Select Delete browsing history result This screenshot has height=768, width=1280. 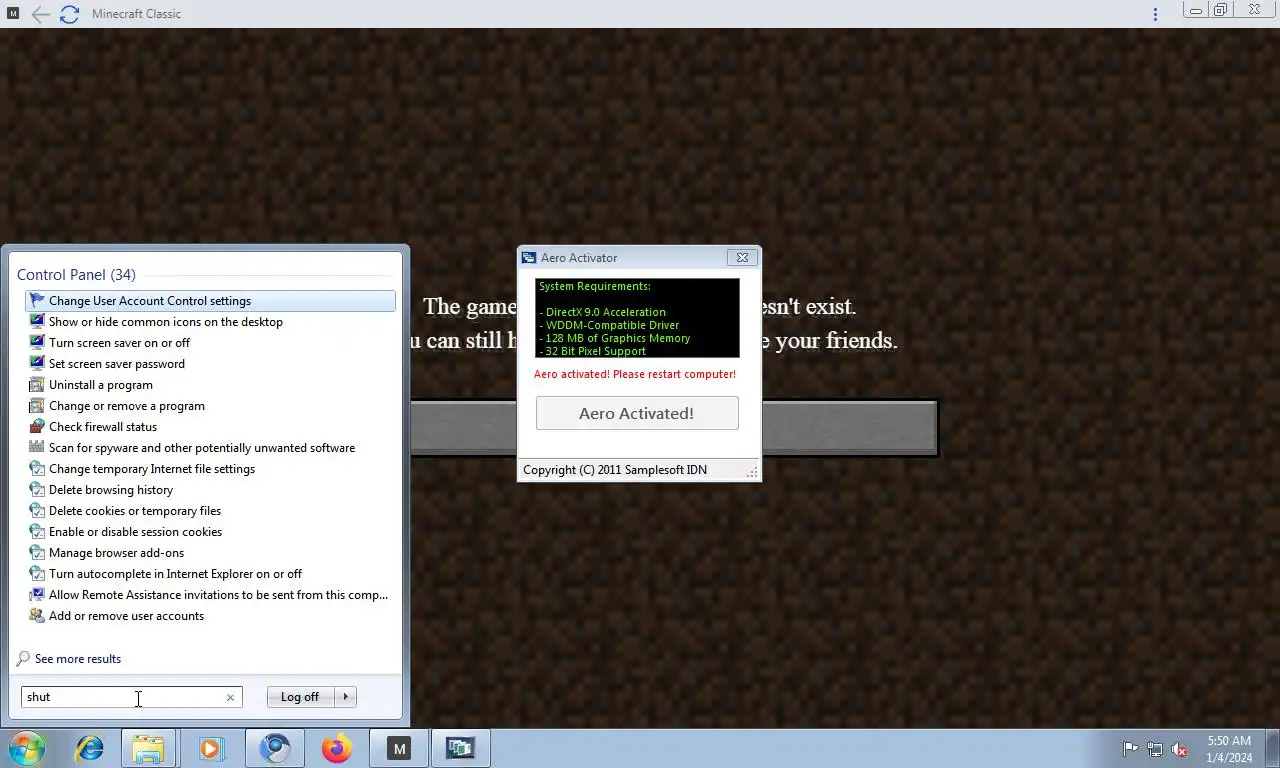point(210,490)
